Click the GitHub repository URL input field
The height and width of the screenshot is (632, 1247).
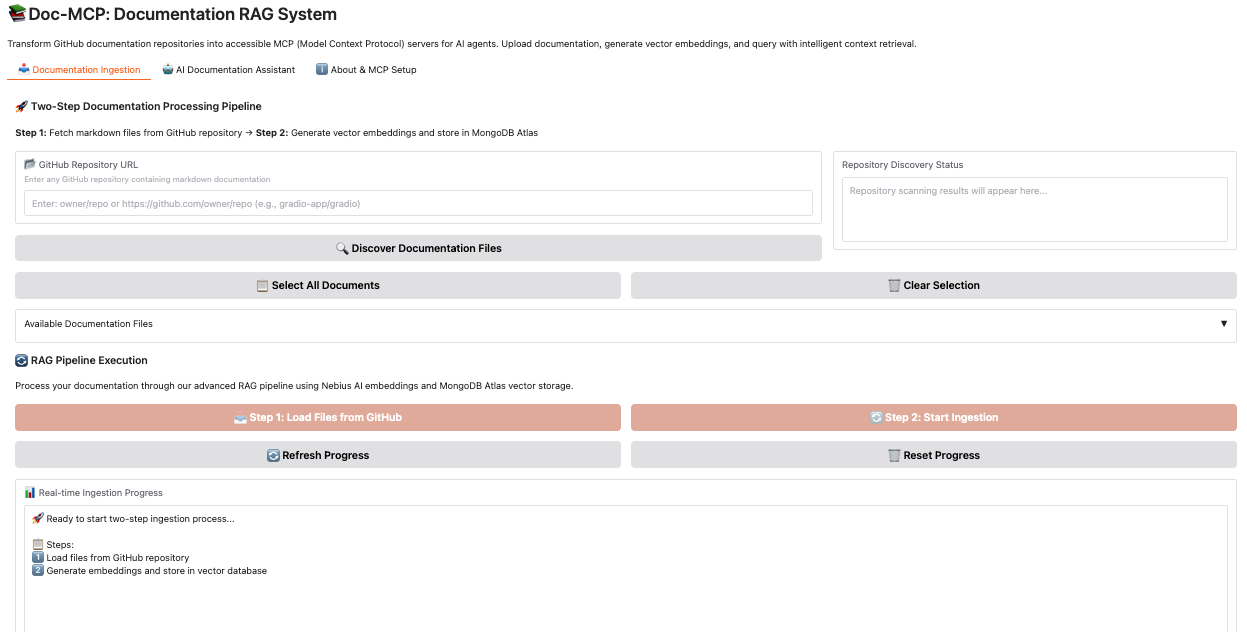click(x=417, y=203)
